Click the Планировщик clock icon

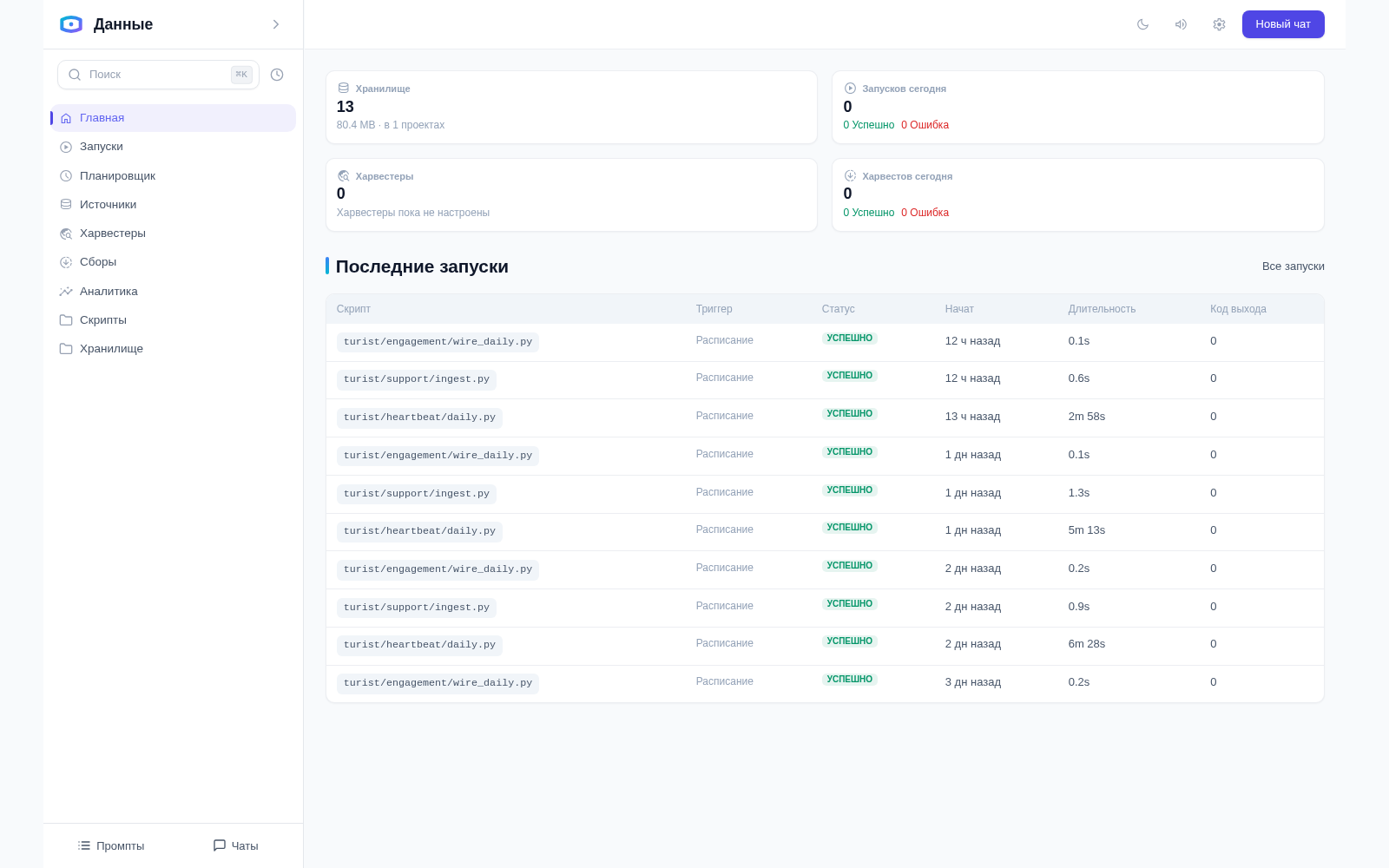pyautogui.click(x=66, y=176)
